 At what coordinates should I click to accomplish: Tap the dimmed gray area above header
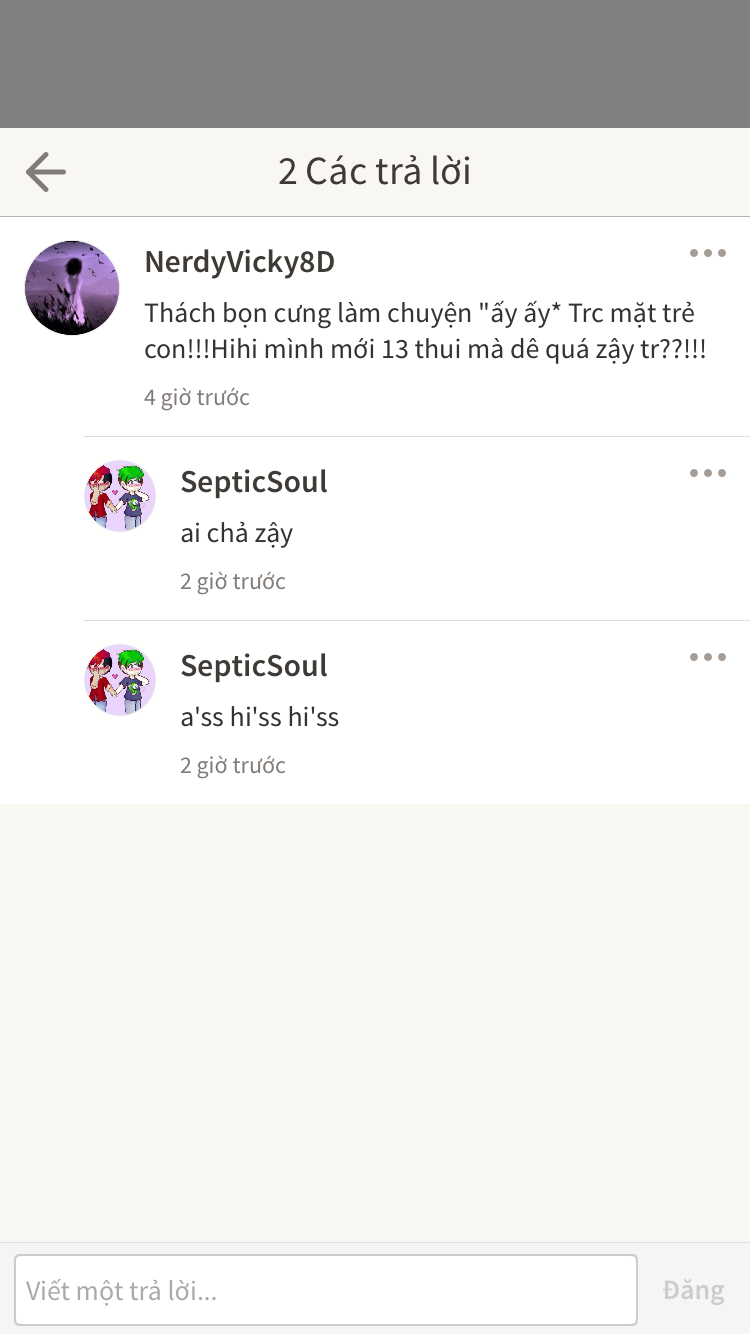click(375, 64)
